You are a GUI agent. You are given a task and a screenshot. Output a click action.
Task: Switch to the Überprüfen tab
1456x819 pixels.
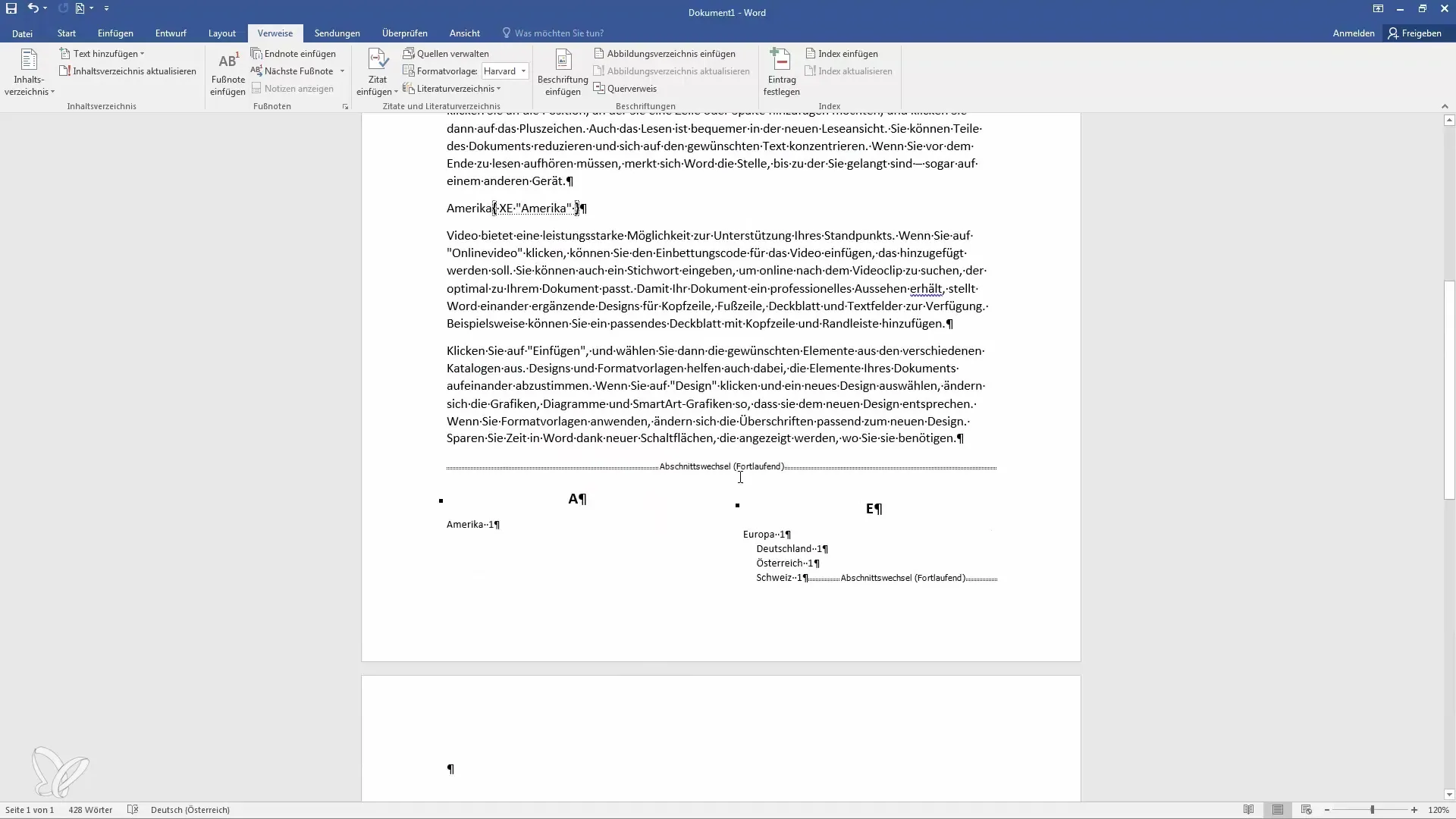tap(405, 33)
